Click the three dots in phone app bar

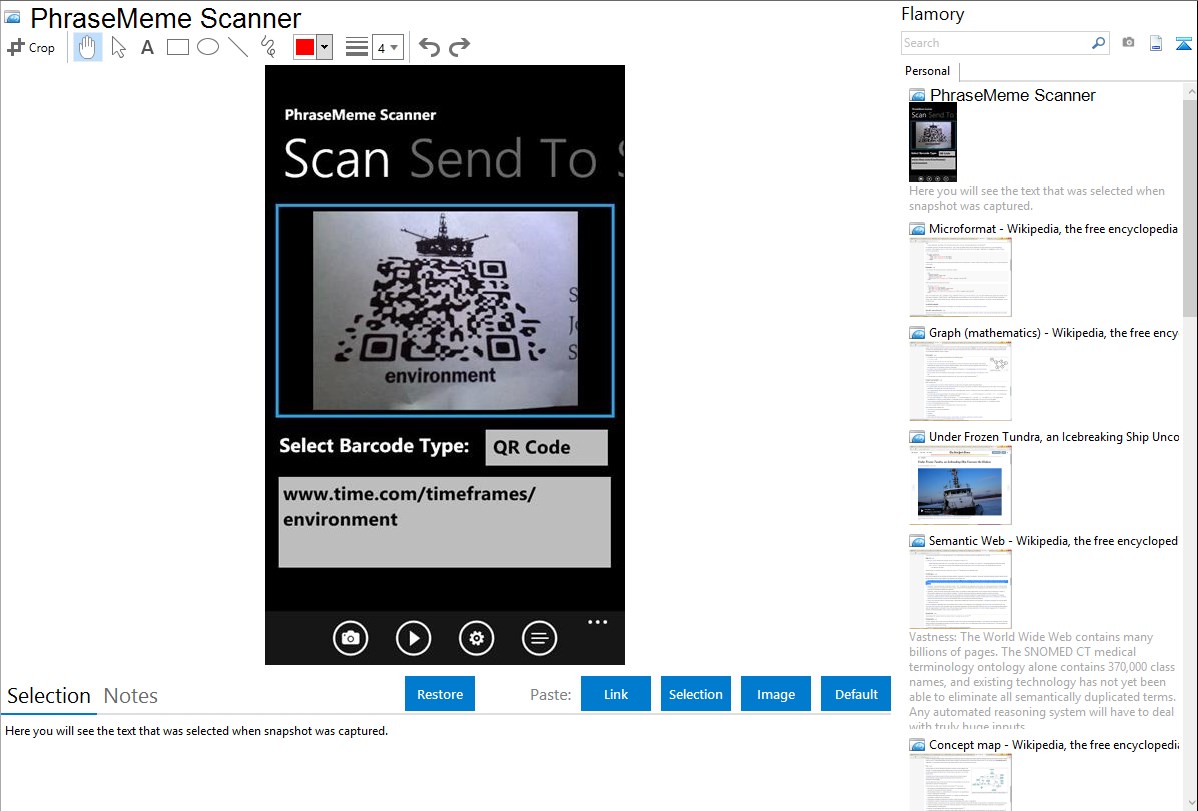[x=597, y=622]
